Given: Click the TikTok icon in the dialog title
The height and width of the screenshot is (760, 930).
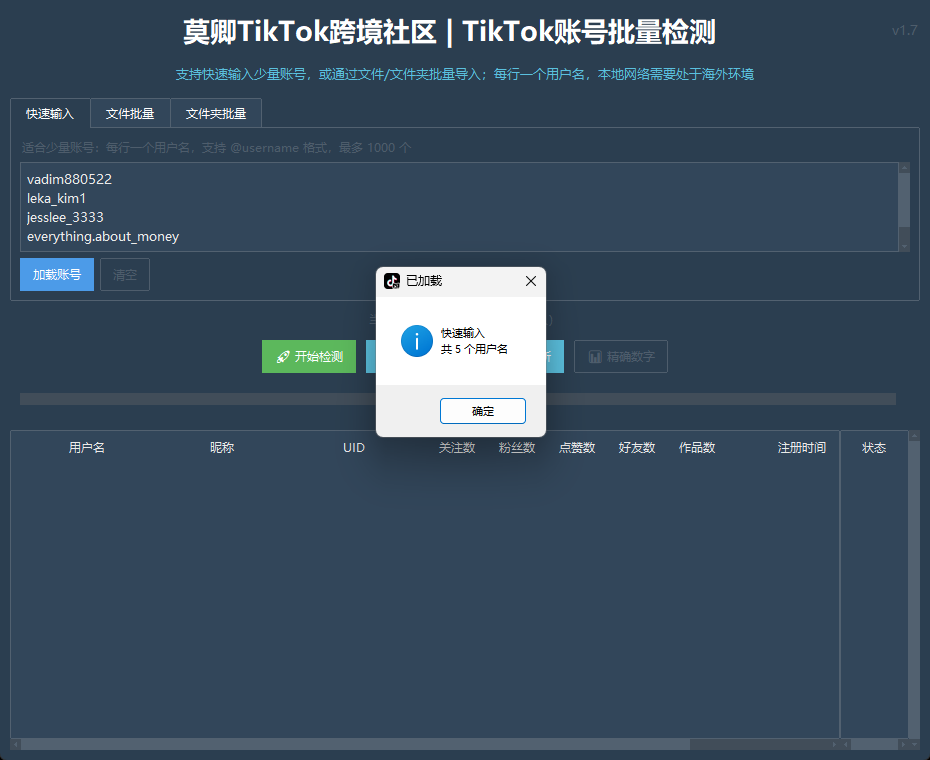Looking at the screenshot, I should point(392,281).
